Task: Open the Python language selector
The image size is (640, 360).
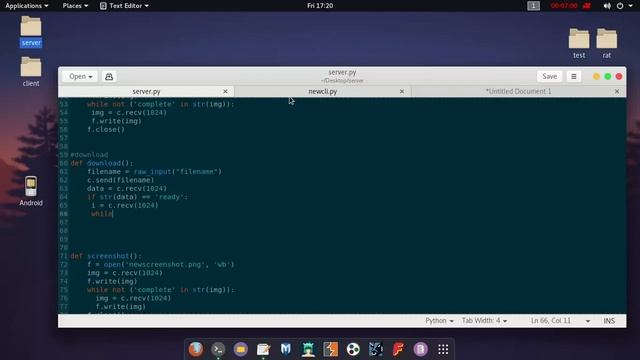Action: [x=439, y=321]
